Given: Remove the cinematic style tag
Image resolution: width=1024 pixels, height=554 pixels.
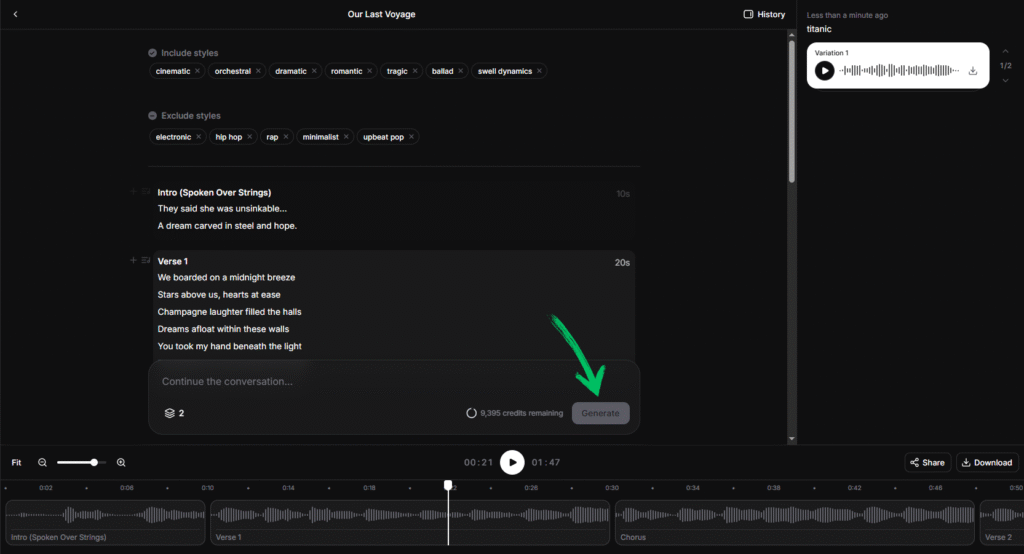Looking at the screenshot, I should [x=198, y=71].
